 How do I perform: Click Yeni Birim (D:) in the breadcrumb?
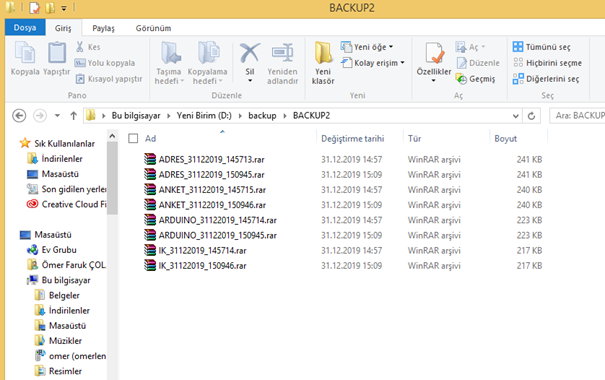(204, 116)
